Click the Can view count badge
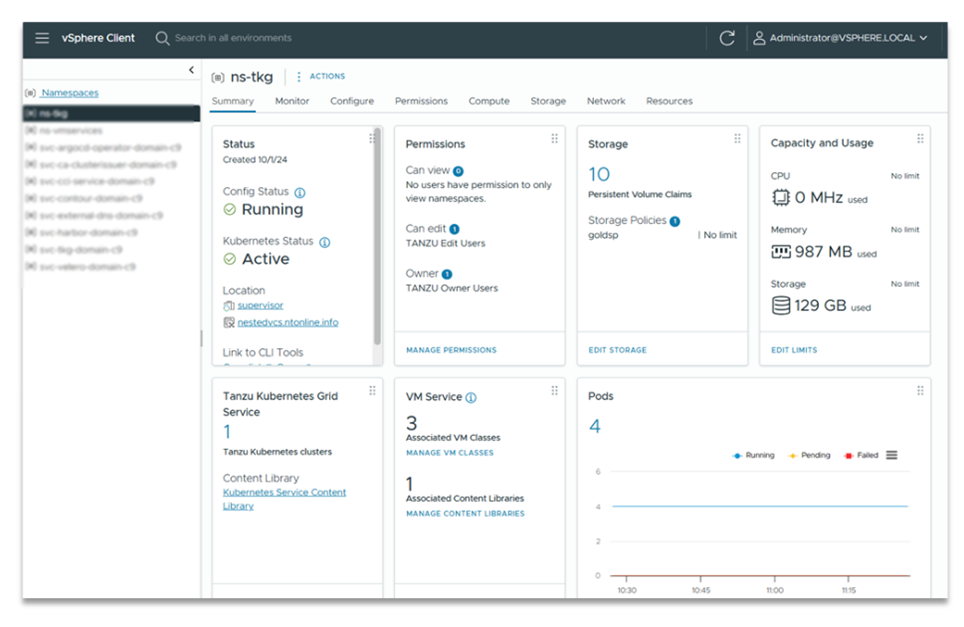 coord(458,172)
